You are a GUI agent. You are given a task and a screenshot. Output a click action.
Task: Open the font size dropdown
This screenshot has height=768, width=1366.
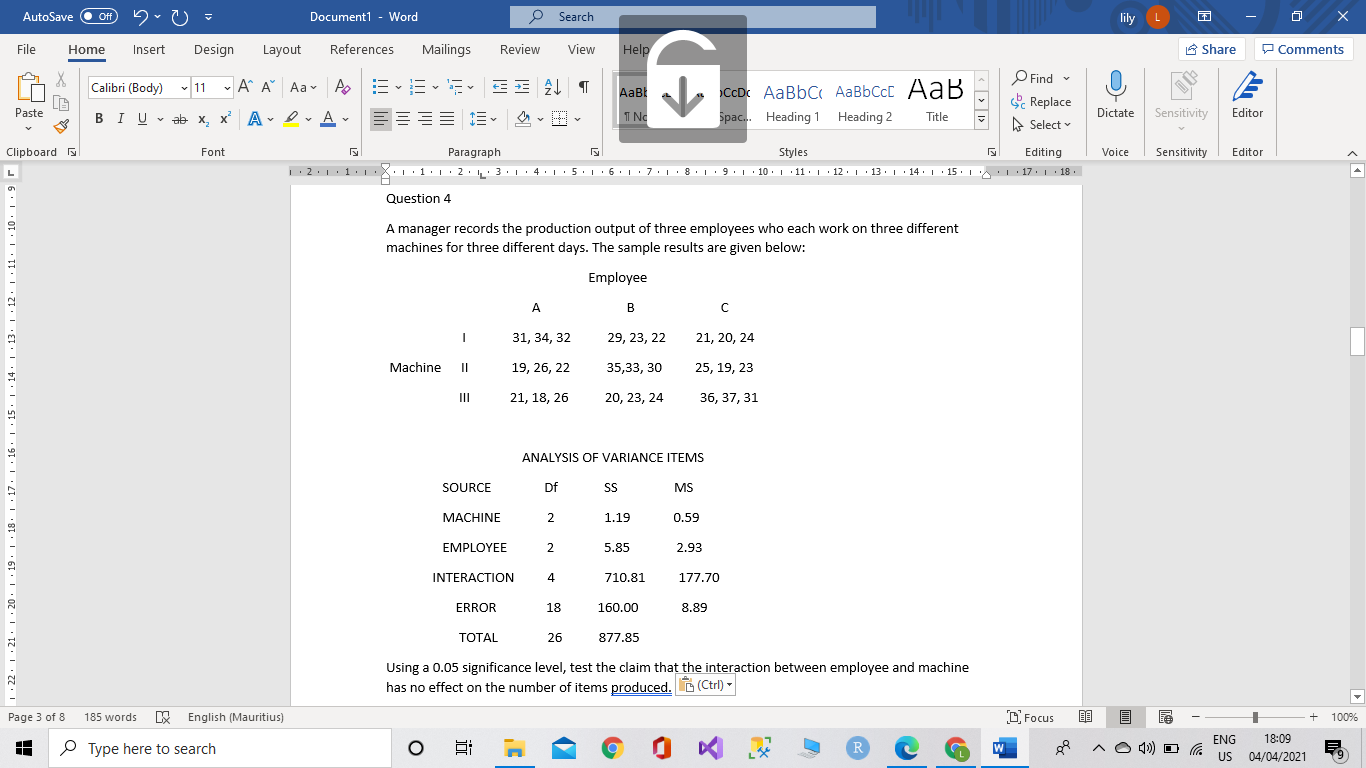pos(225,87)
